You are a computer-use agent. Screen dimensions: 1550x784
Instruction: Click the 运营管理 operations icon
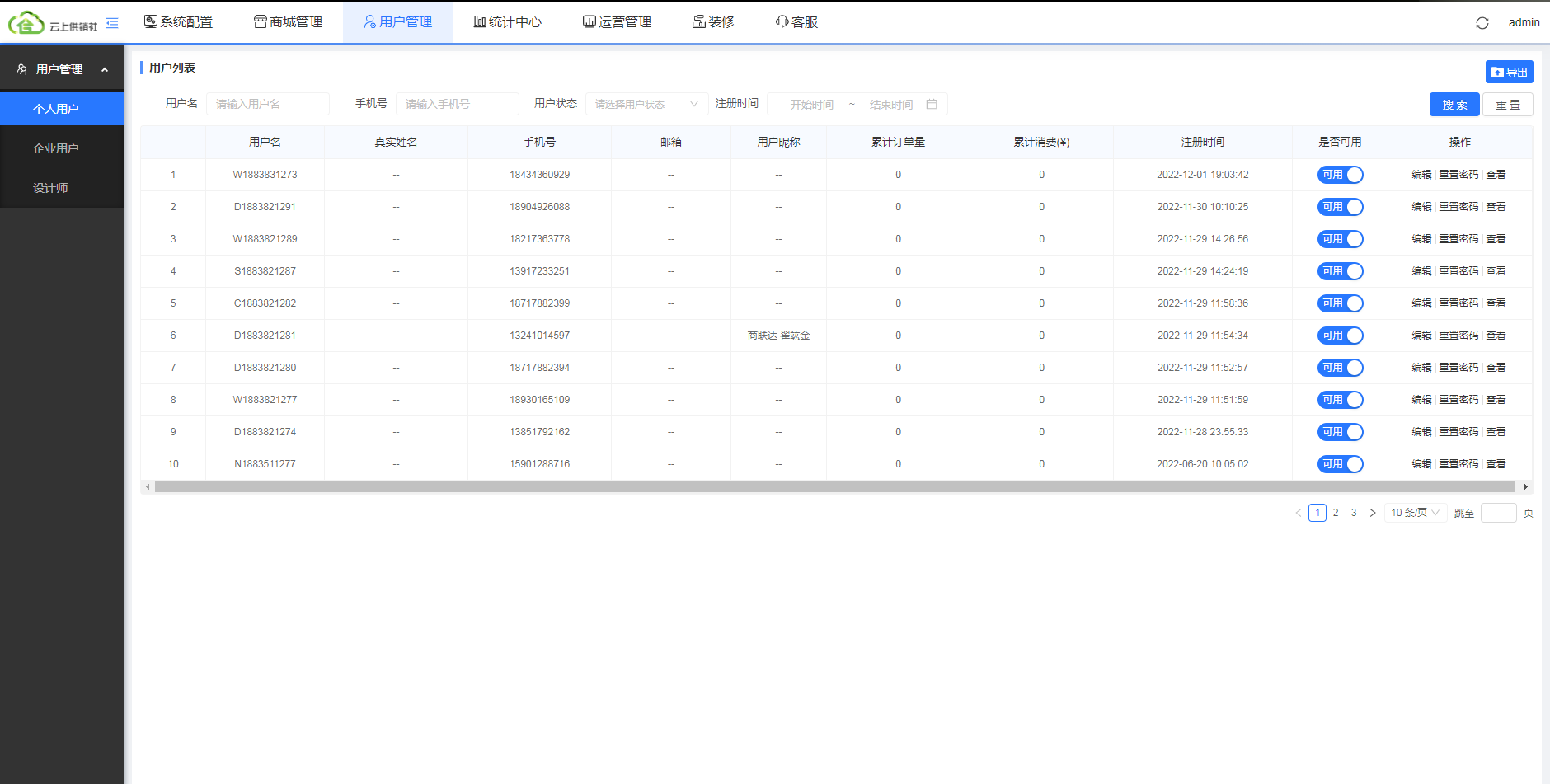589,21
